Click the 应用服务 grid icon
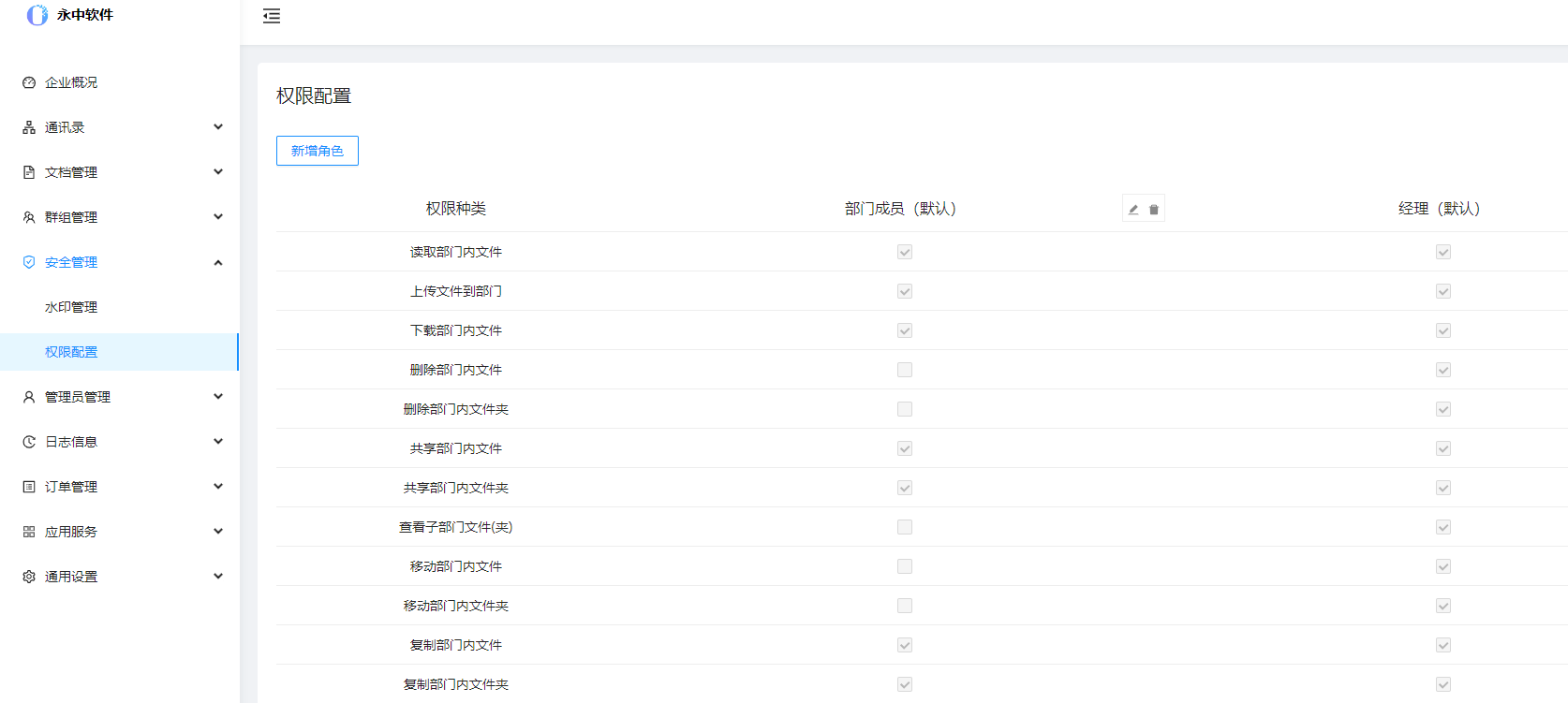Viewport: 1568px width, 703px height. coord(29,532)
